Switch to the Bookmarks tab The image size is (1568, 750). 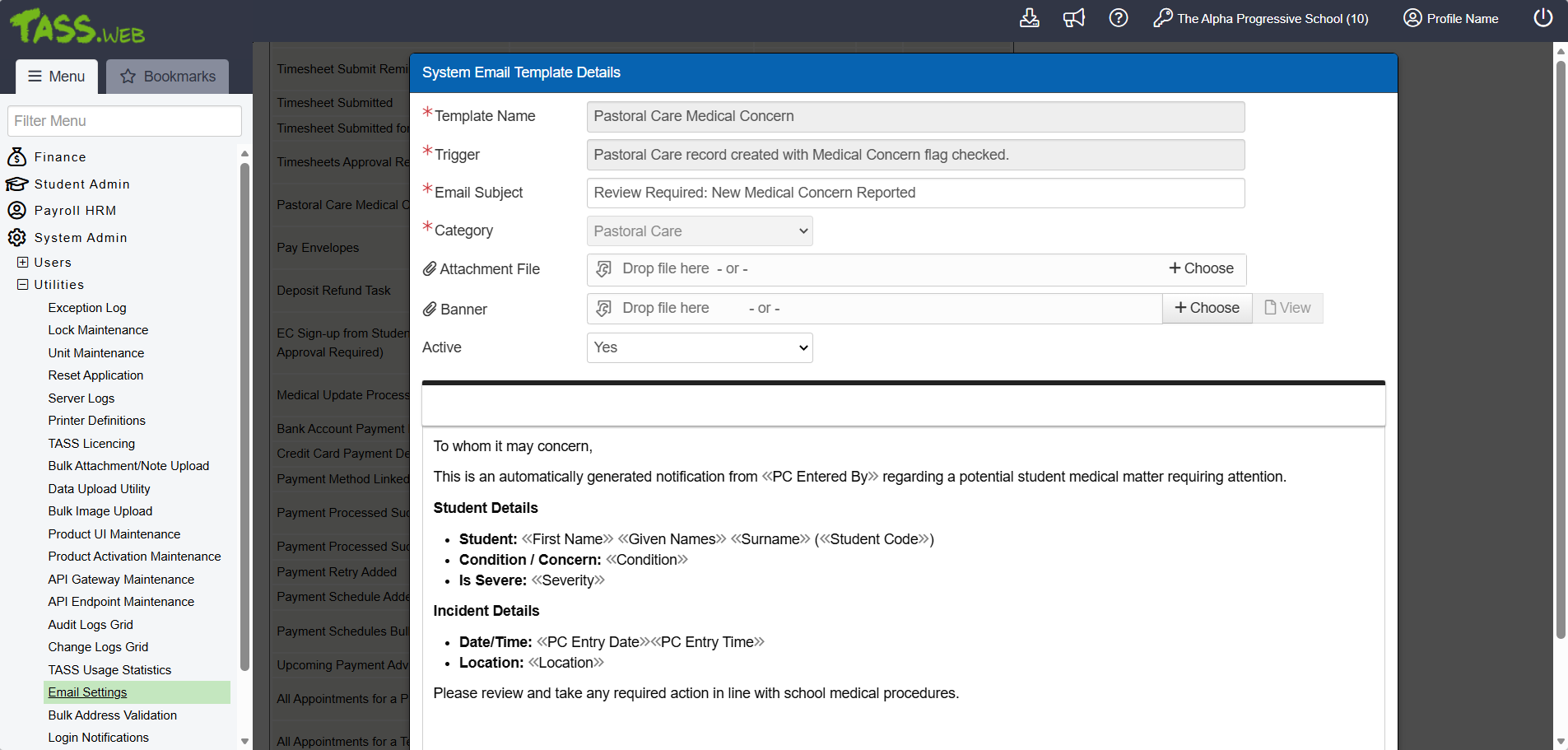coord(168,77)
